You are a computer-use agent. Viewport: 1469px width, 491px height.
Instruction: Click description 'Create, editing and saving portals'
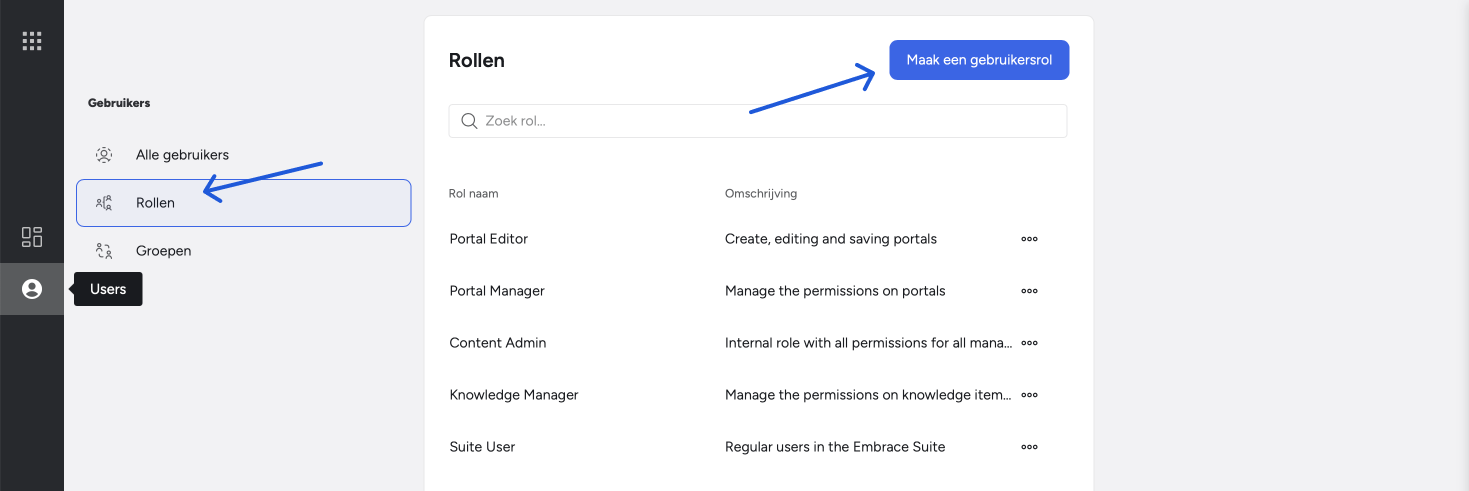pyautogui.click(x=831, y=239)
